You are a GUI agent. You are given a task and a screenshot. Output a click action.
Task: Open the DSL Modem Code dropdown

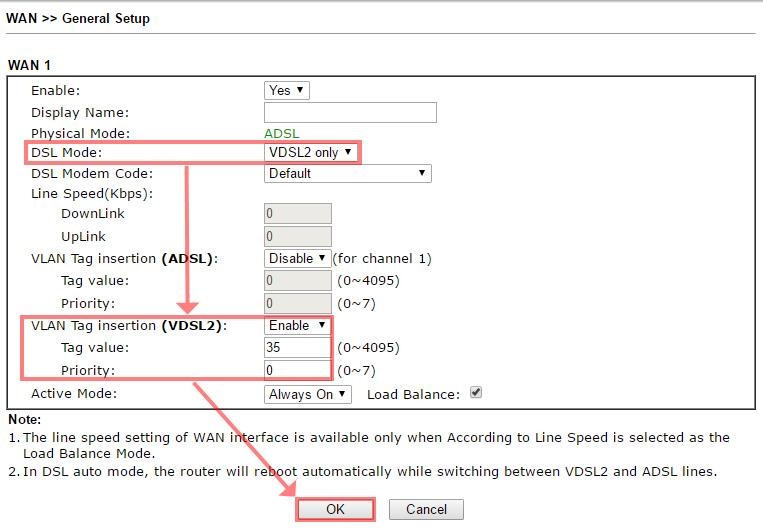(347, 173)
